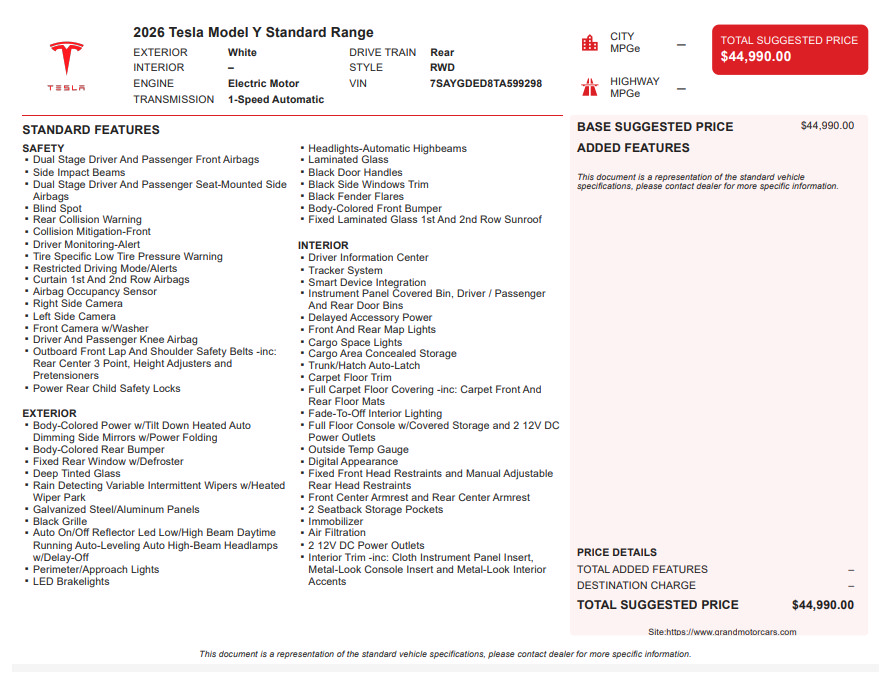The image size is (887, 675).
Task: Open the grandmotorcars.com site link
Action: [722, 631]
